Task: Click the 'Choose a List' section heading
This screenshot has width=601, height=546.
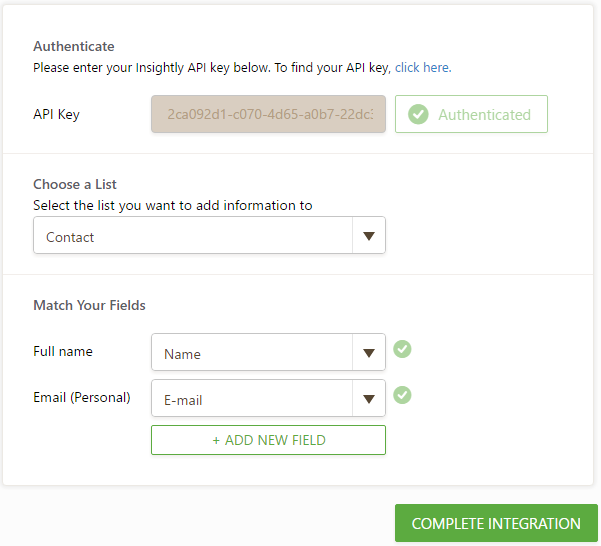Action: click(75, 184)
